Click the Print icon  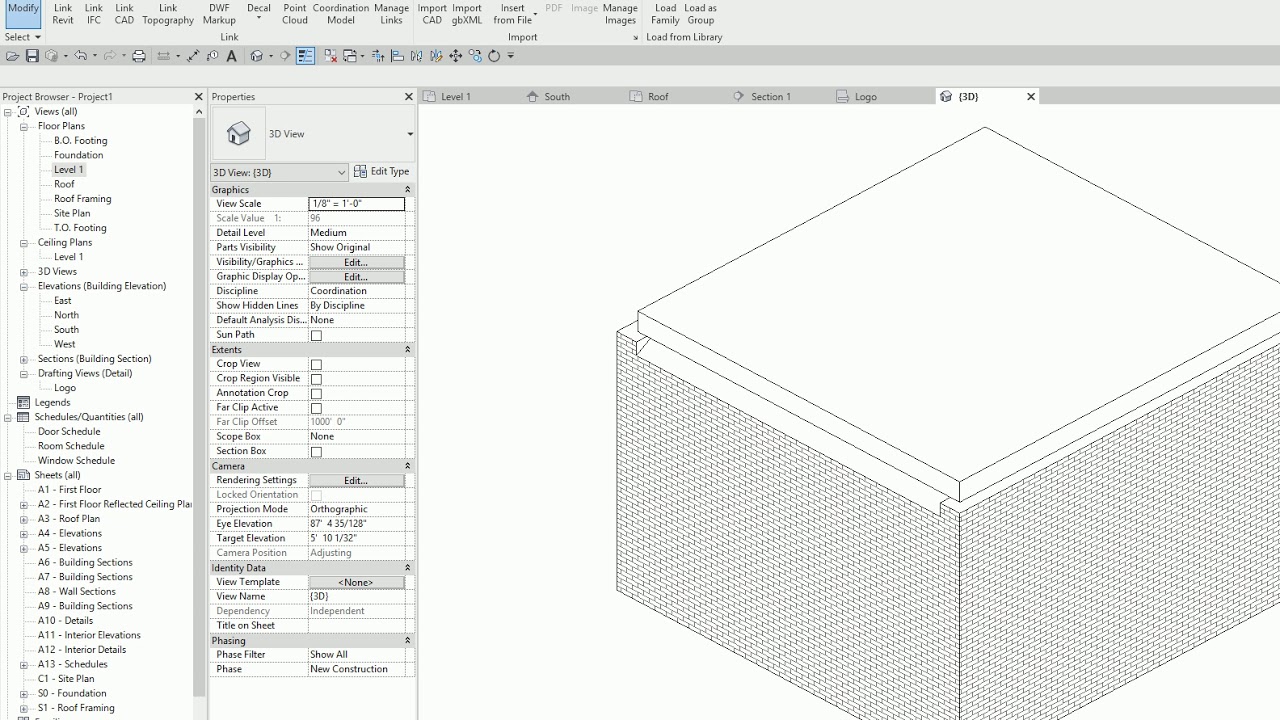pyautogui.click(x=139, y=56)
